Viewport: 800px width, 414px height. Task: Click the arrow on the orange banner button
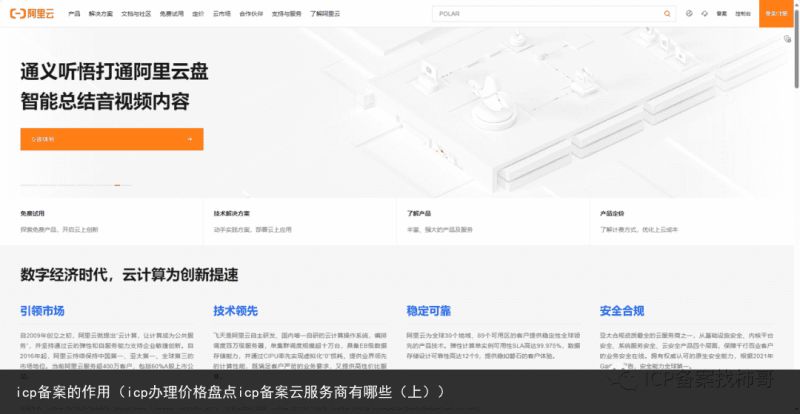(190, 139)
